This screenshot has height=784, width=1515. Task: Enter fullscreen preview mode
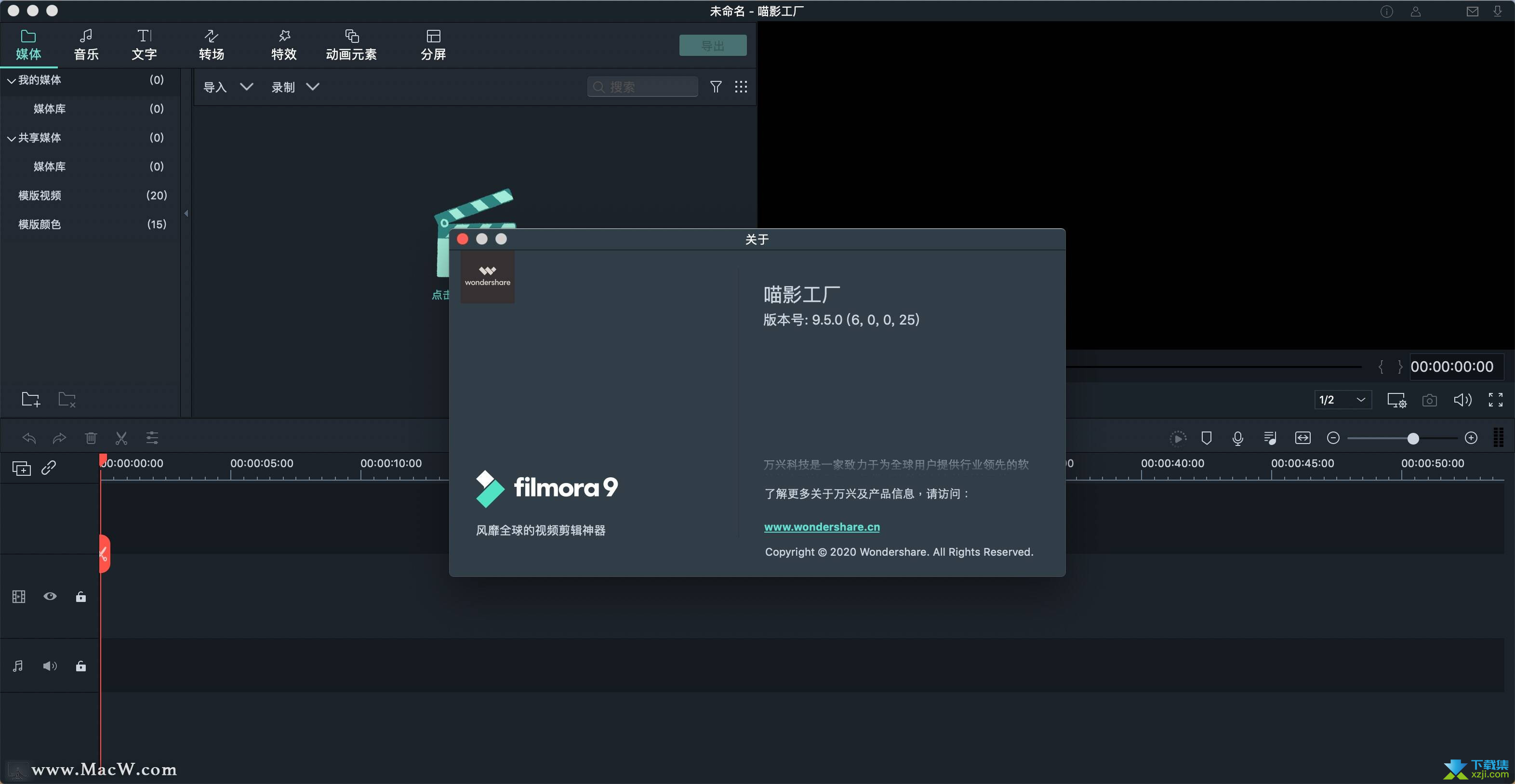pyautogui.click(x=1496, y=400)
